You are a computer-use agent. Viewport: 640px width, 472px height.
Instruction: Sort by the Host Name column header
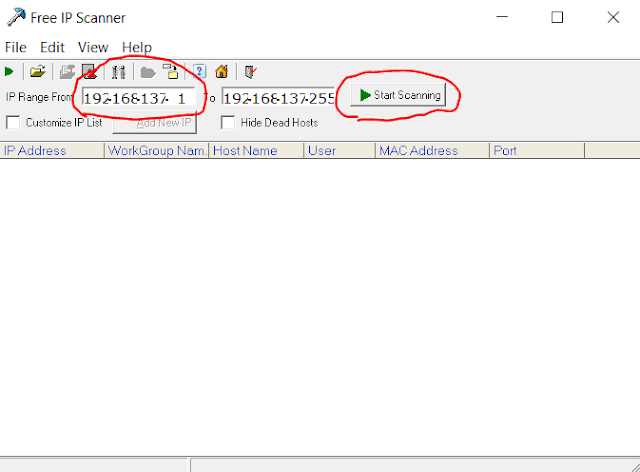(x=257, y=151)
